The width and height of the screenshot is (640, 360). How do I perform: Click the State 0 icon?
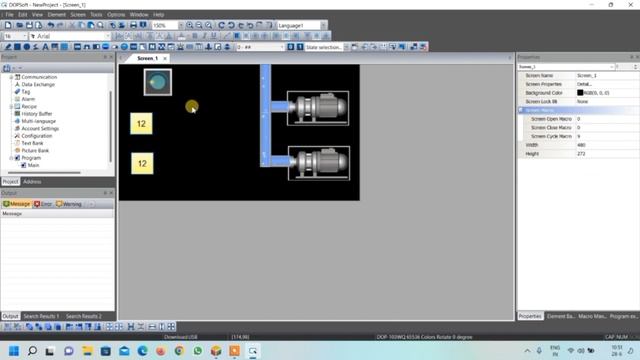291,47
